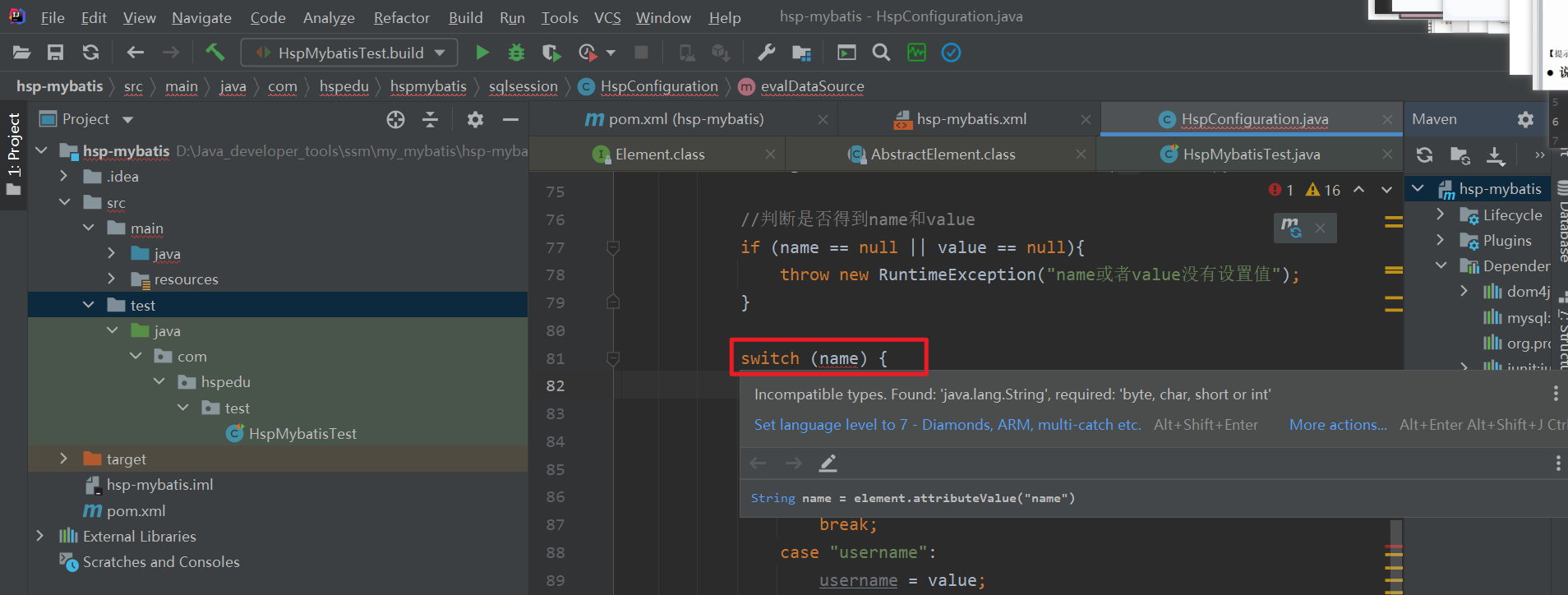Click the blue checkmark circle icon
1568x595 pixels.
pos(951,53)
